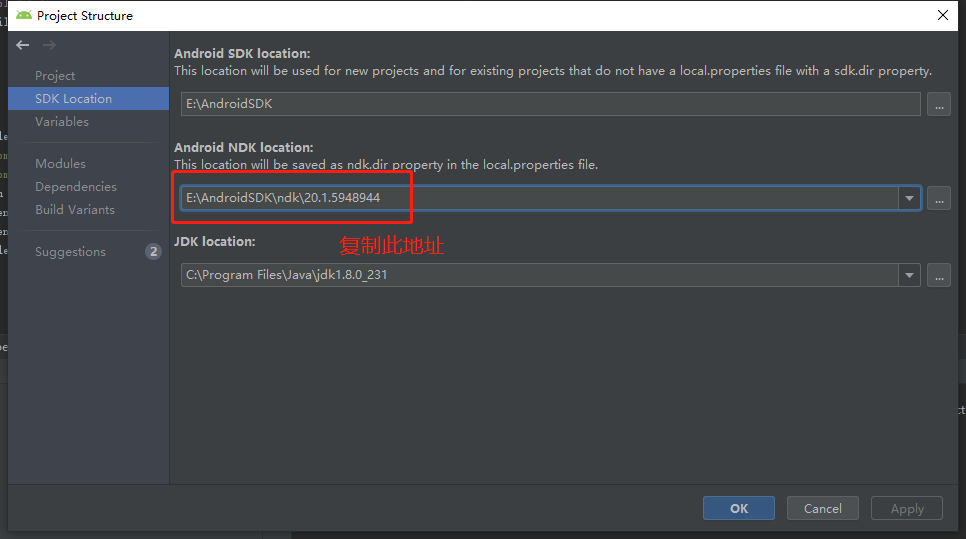Viewport: 966px width, 539px height.
Task: Open the Dependencies section
Action: [76, 187]
